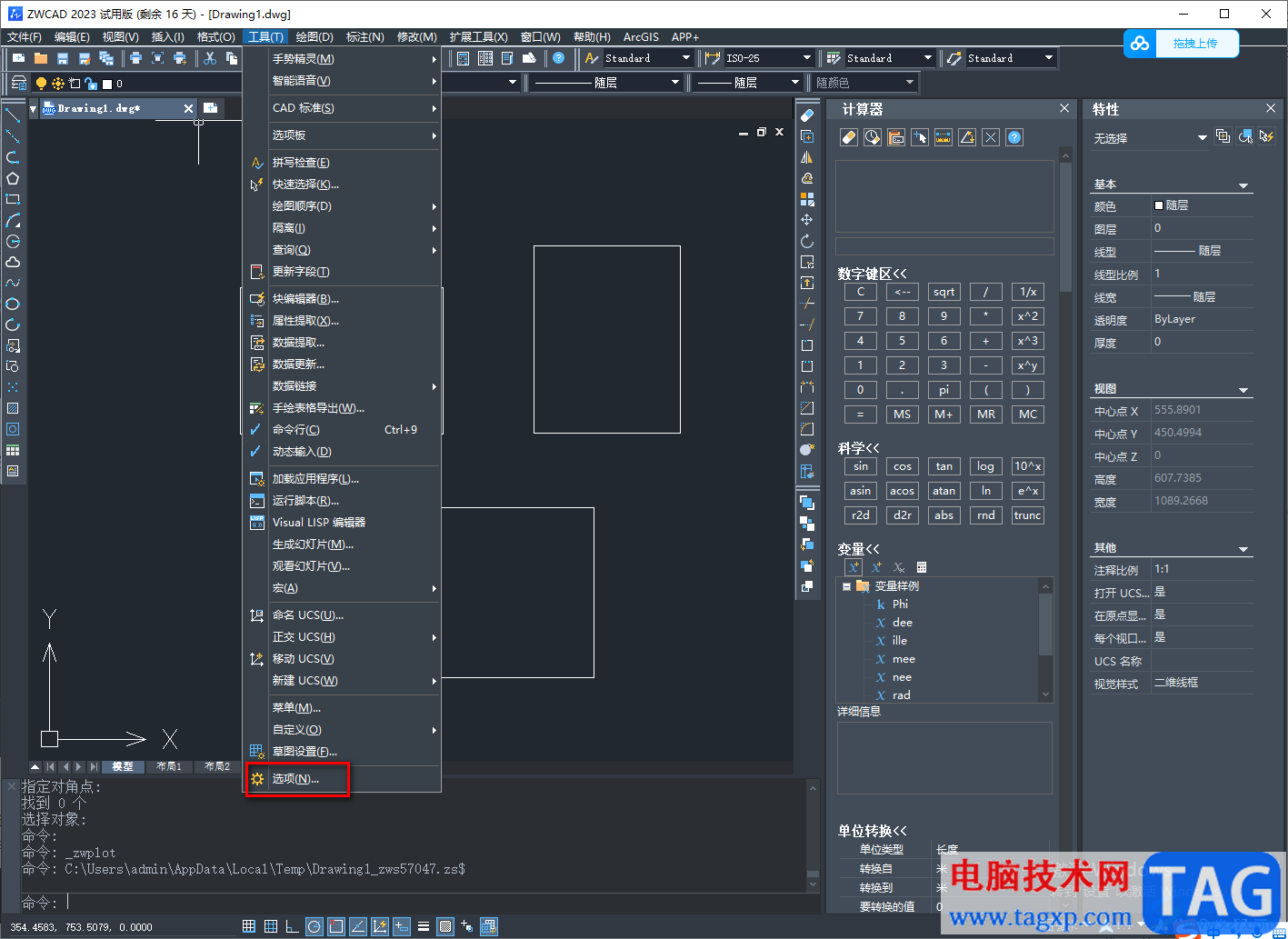
Task: Toggle polar tracking in status bar
Action: pos(315,927)
